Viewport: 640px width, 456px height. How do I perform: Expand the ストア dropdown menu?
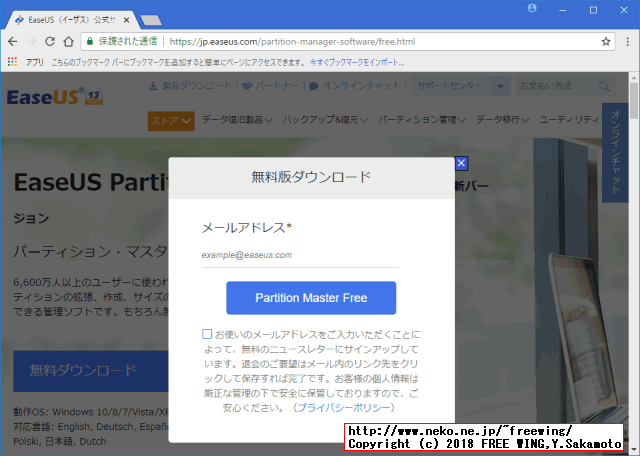171,121
